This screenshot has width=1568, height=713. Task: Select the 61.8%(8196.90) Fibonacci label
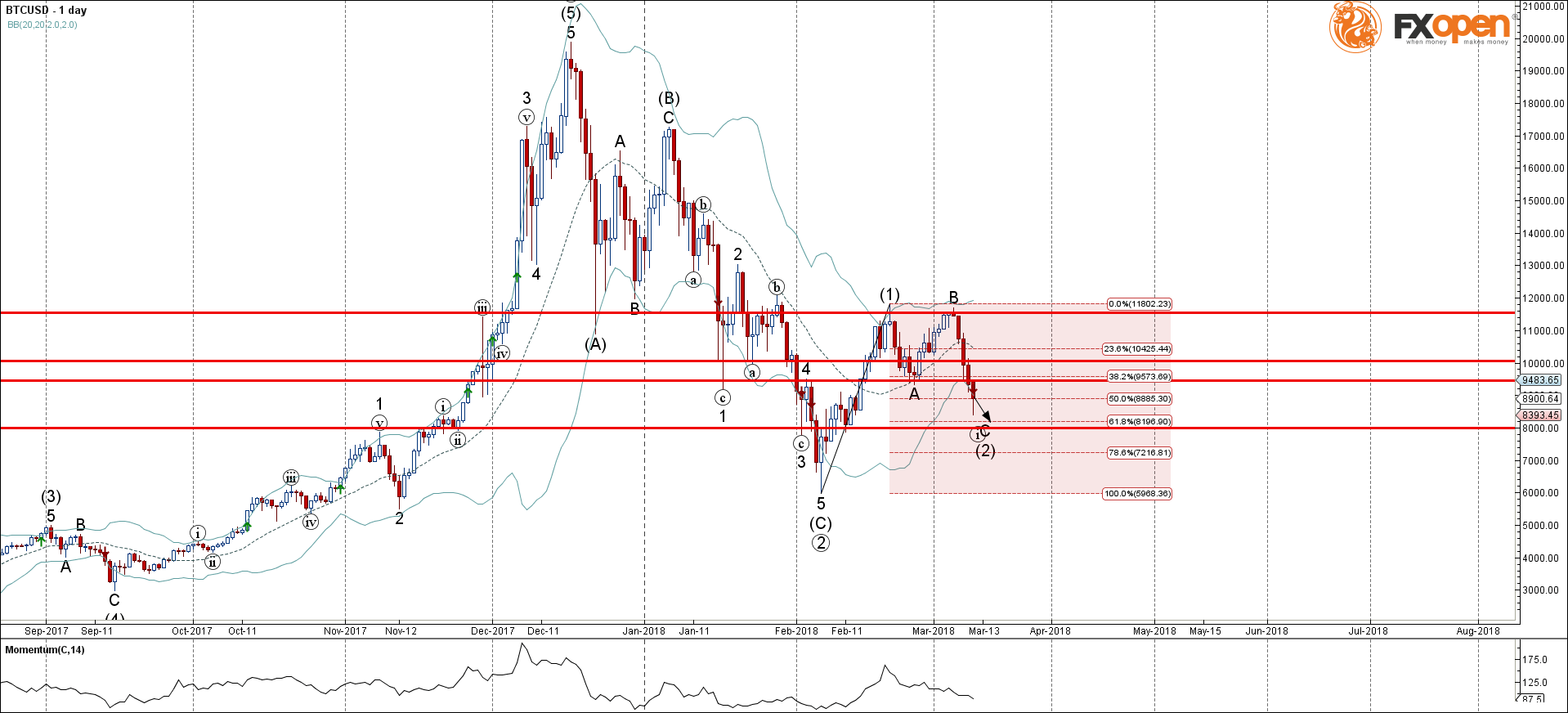click(1139, 422)
